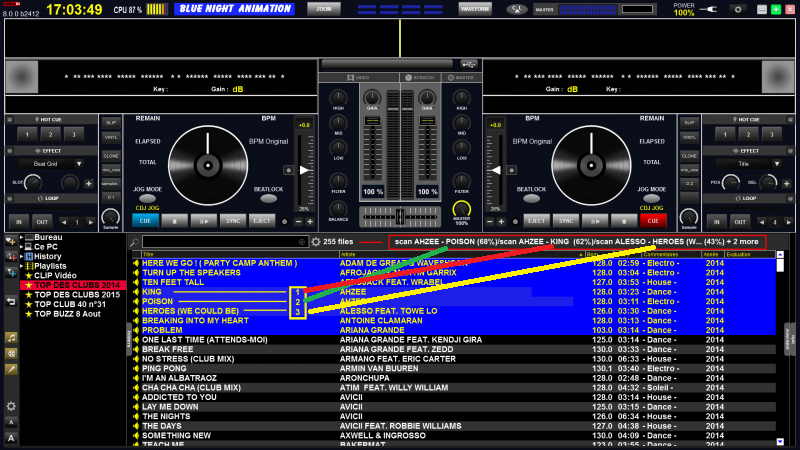Image resolution: width=800 pixels, height=450 pixels.
Task: Switch mixer to MASTER tab
Action: tap(461, 78)
